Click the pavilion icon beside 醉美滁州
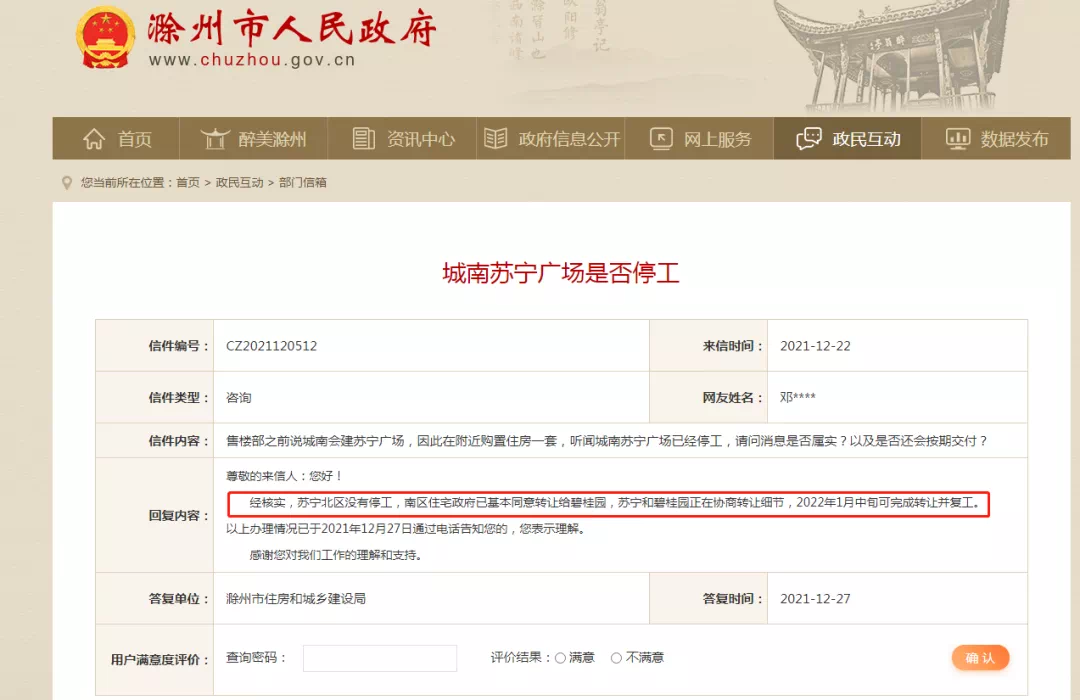The height and width of the screenshot is (700, 1080). [x=215, y=139]
